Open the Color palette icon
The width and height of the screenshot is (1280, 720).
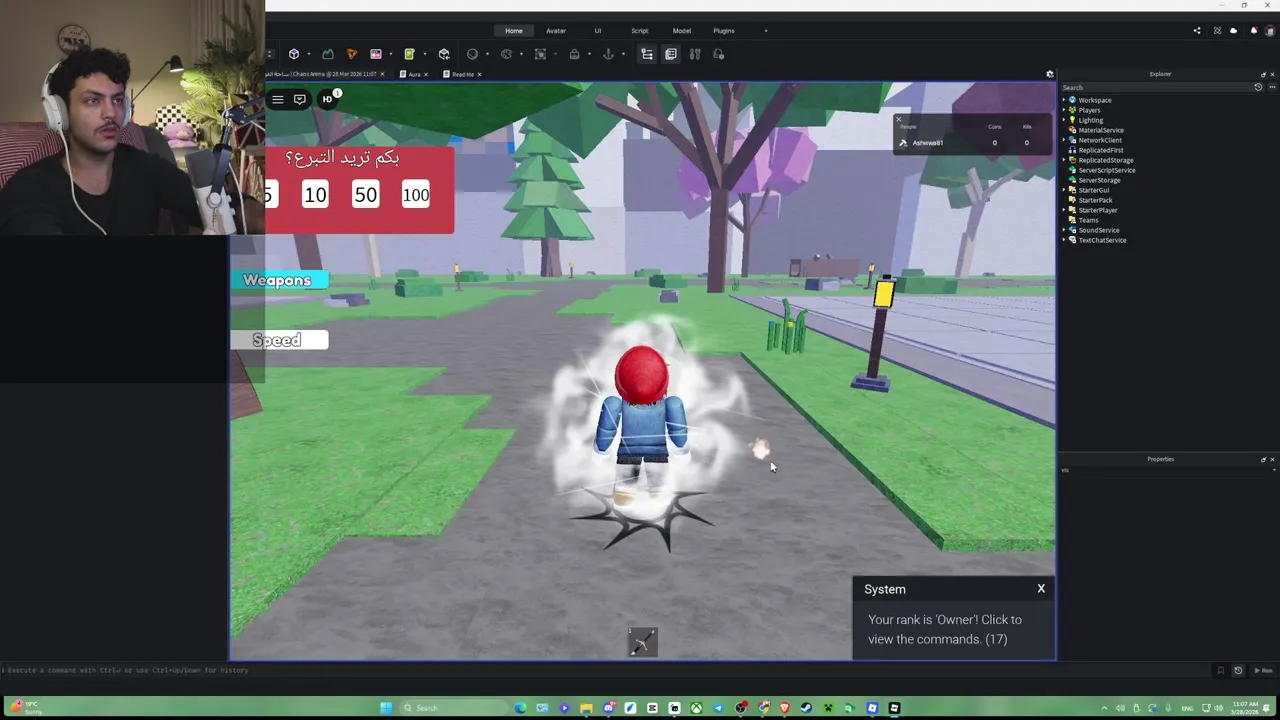pyautogui.click(x=506, y=54)
